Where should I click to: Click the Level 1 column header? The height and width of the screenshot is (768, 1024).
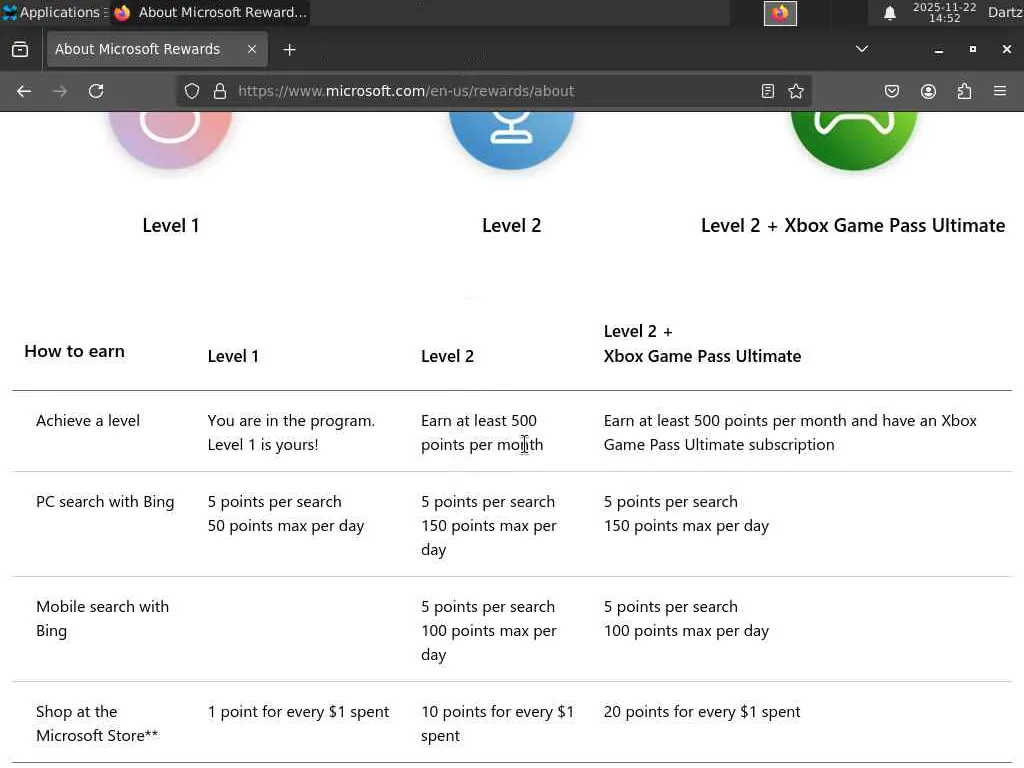coord(233,357)
